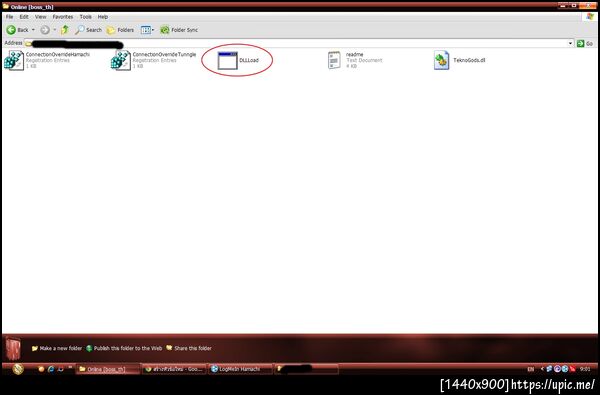Screen dimensions: 600x395
Task: Expand the Address bar dropdown arrow
Action: coord(570,43)
